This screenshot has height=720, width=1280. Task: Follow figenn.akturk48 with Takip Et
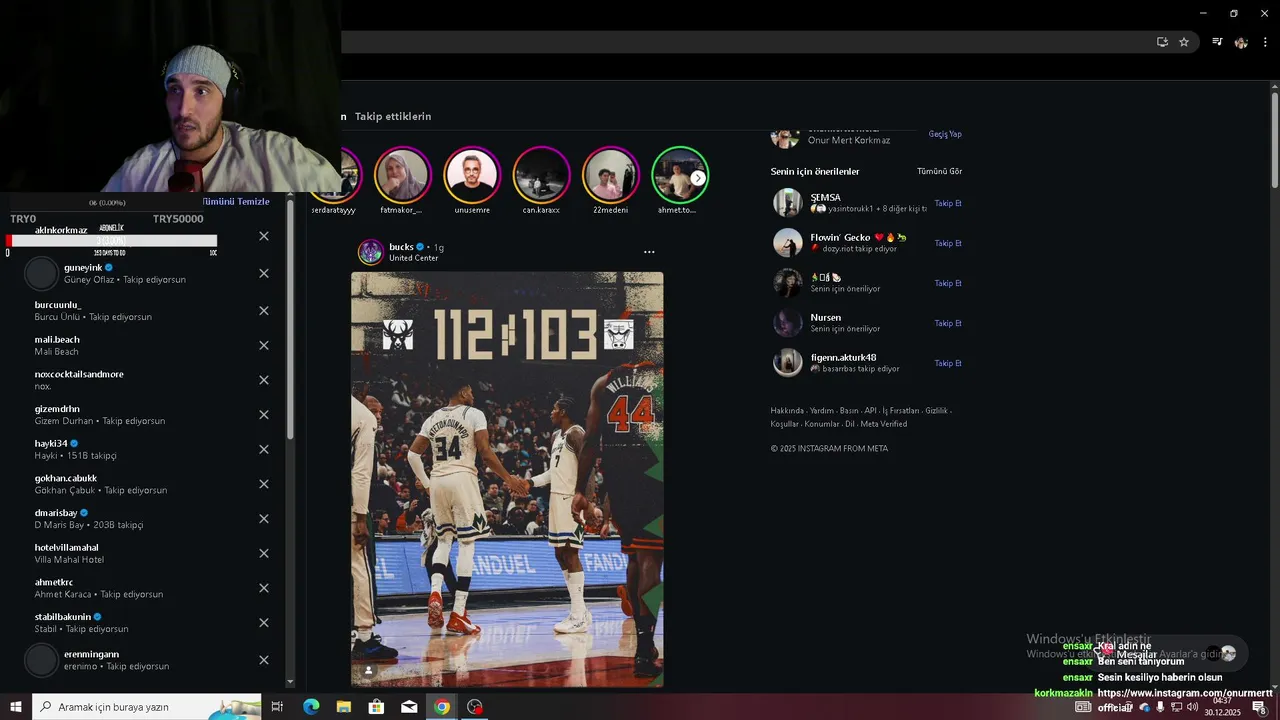pyautogui.click(x=948, y=363)
